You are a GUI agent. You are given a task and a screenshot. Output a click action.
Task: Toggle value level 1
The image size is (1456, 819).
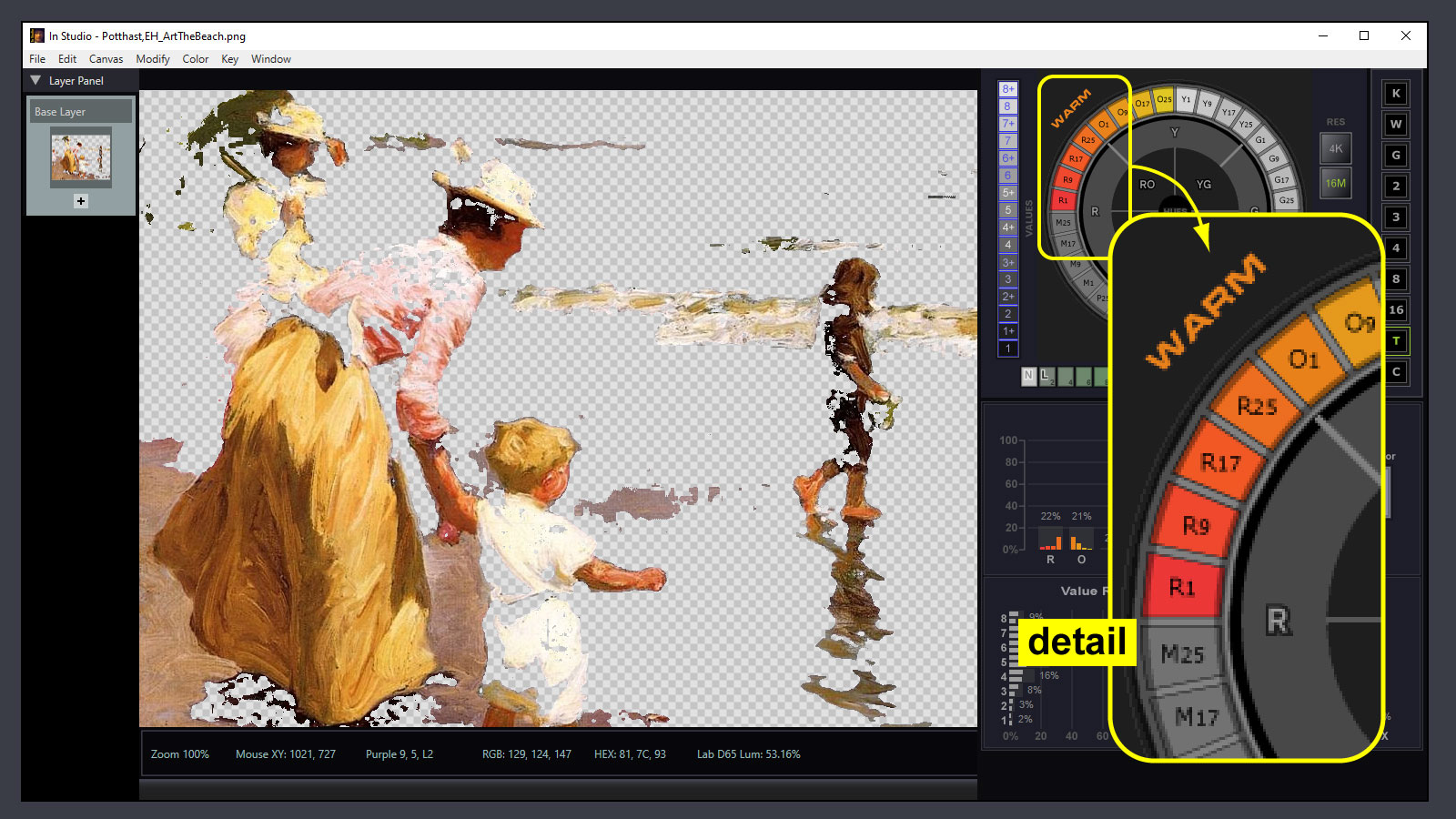click(1008, 349)
